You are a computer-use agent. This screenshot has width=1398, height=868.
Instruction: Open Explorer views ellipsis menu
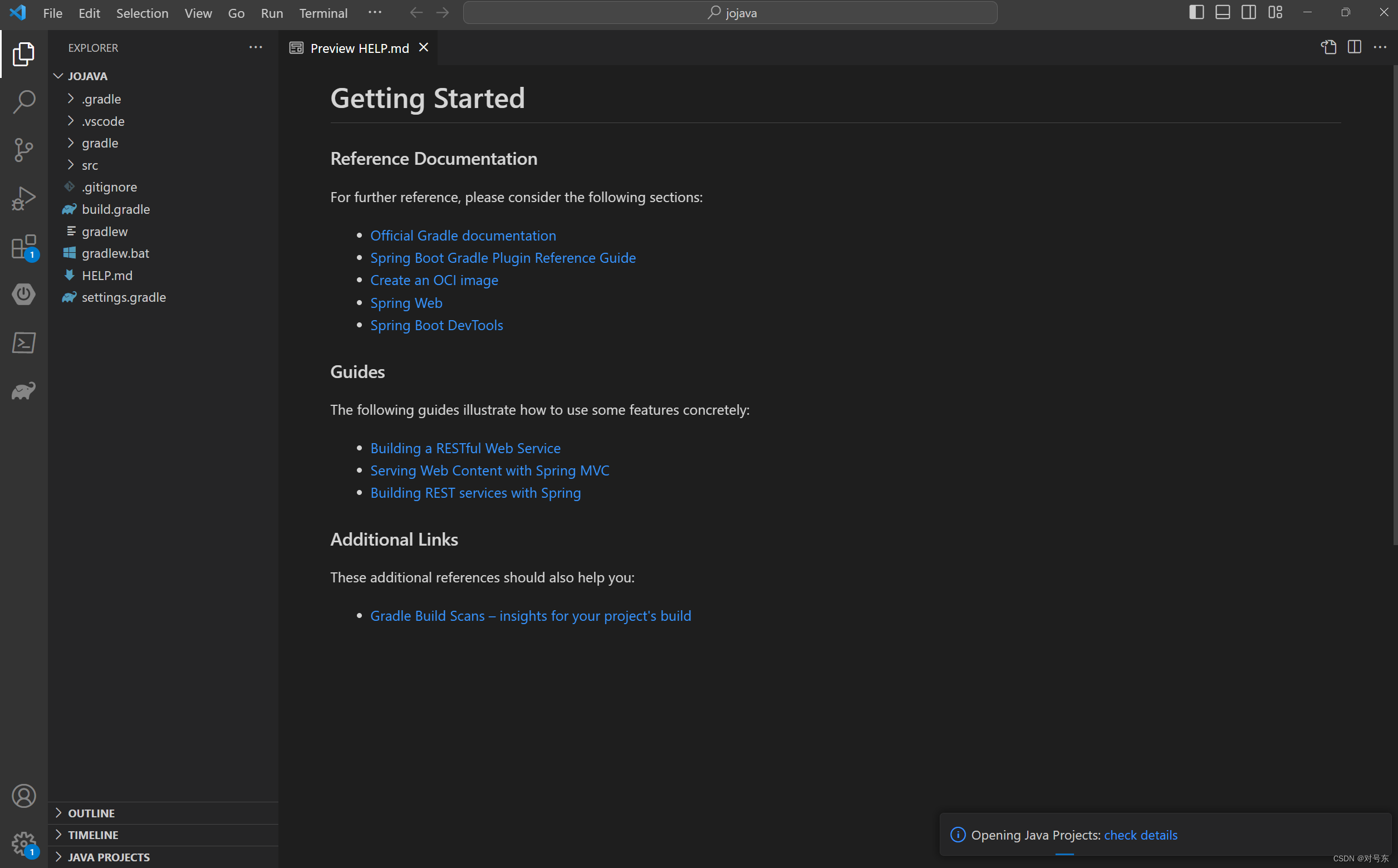tap(256, 48)
